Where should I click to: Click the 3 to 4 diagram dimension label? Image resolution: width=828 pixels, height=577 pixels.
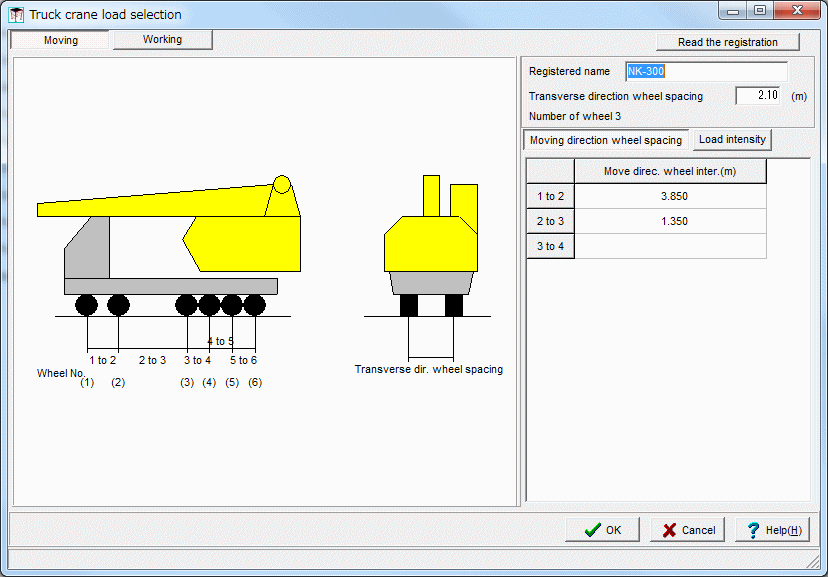(x=197, y=361)
